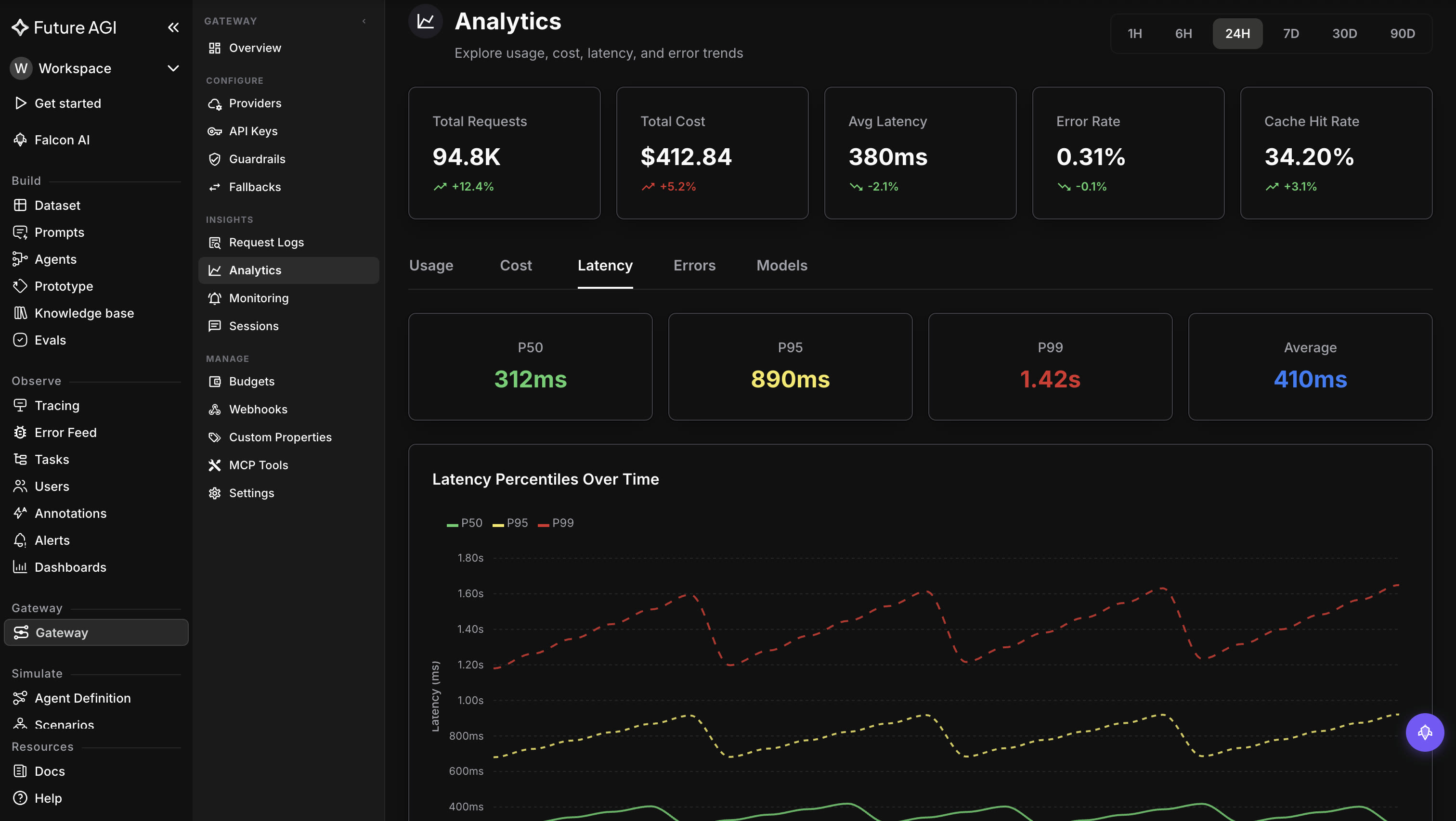Viewport: 1456px width, 821px height.
Task: Open the Tracing icon
Action: pyautogui.click(x=20, y=405)
